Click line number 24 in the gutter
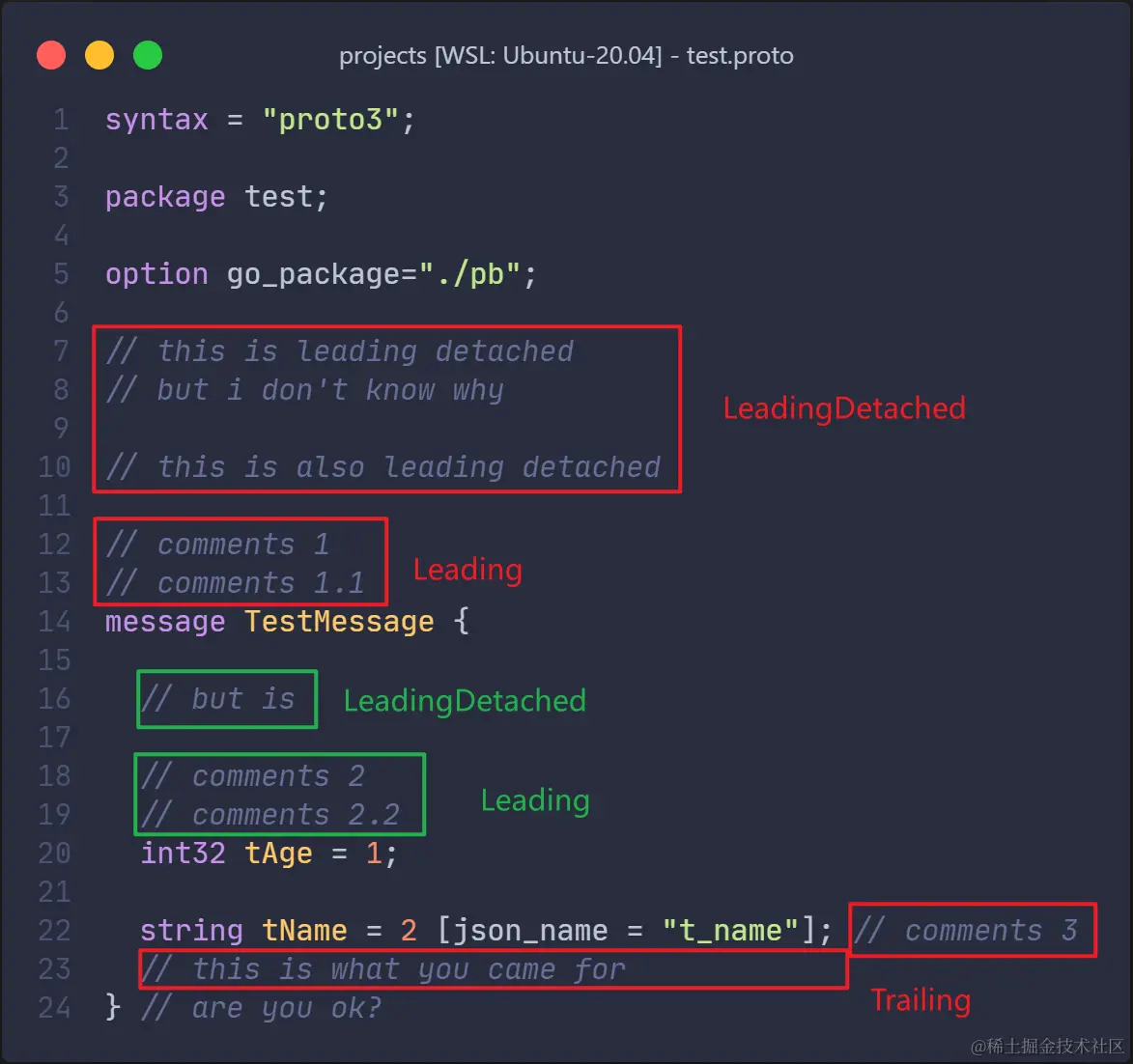1133x1064 pixels. click(x=54, y=1008)
